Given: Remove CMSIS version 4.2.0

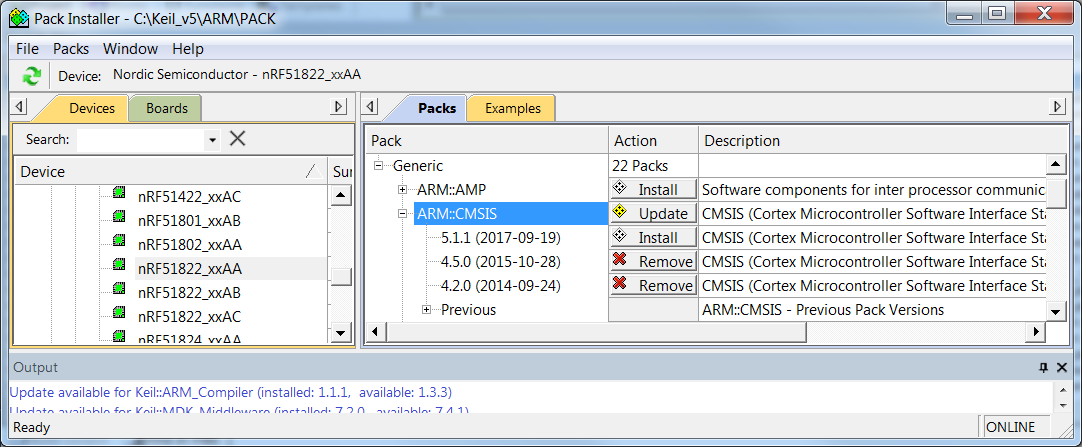Looking at the screenshot, I should (x=653, y=285).
